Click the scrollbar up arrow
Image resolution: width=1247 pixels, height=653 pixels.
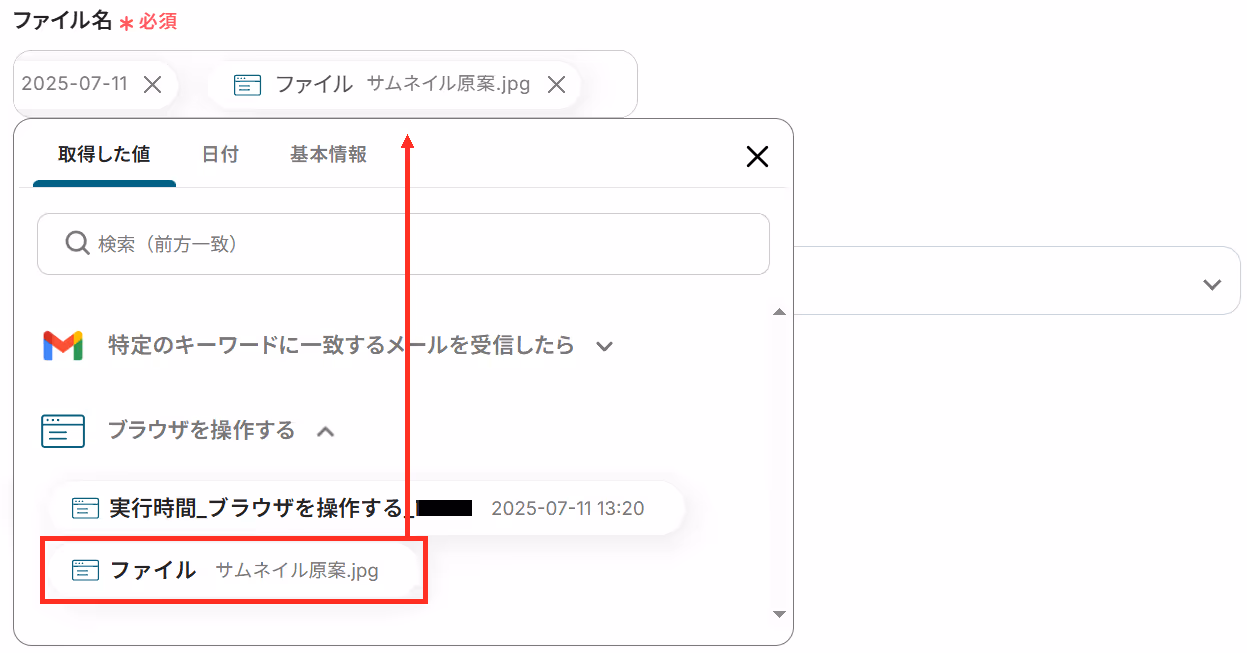[780, 313]
